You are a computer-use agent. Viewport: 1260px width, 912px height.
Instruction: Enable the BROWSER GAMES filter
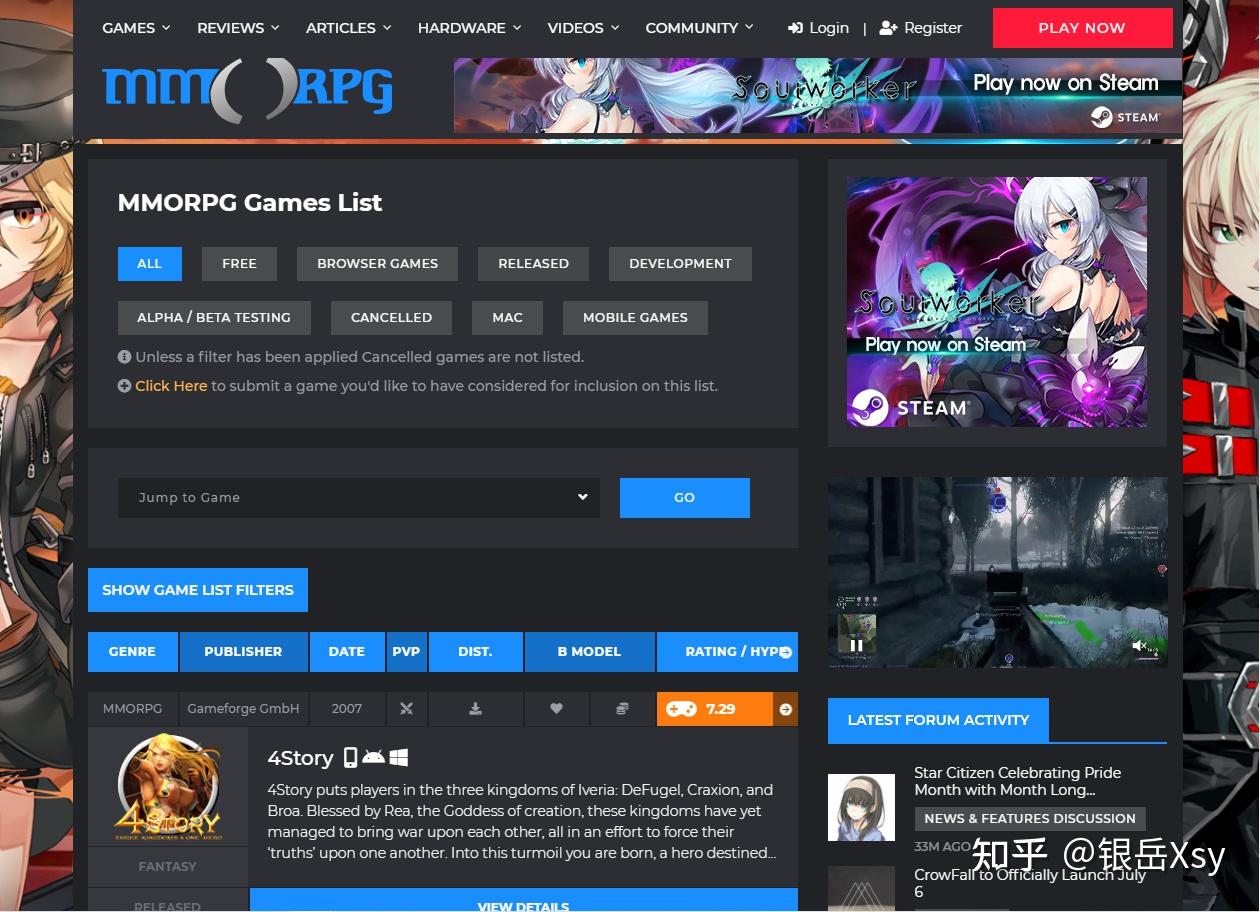377,264
